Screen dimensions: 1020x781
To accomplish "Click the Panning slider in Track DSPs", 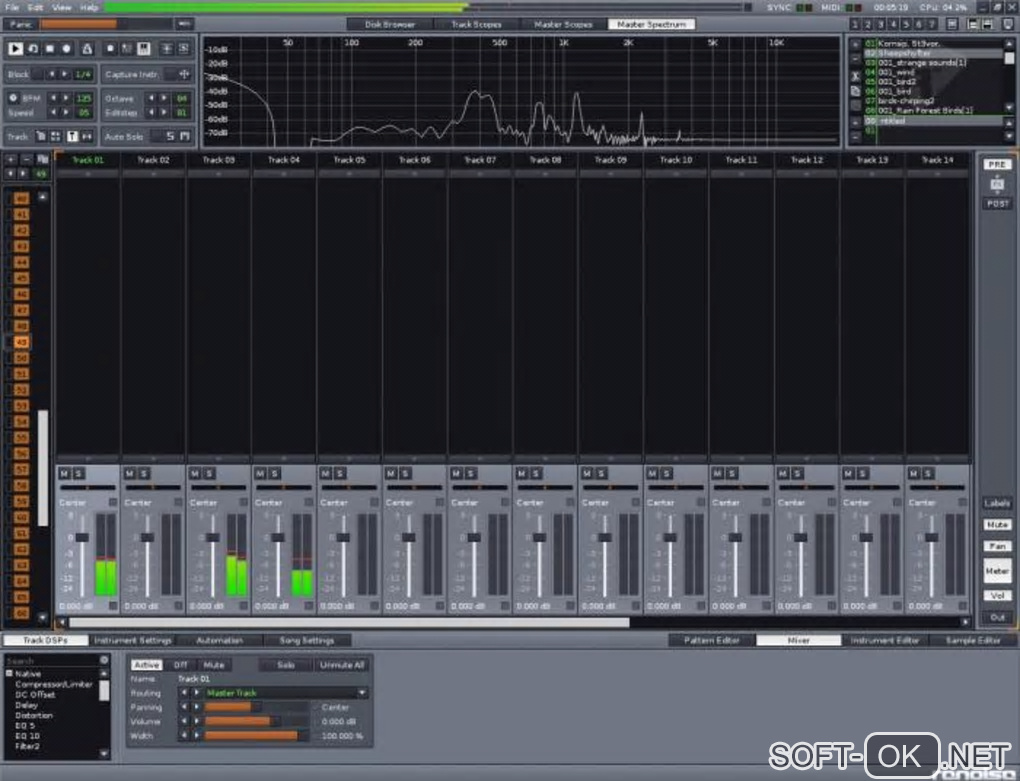I will click(256, 707).
